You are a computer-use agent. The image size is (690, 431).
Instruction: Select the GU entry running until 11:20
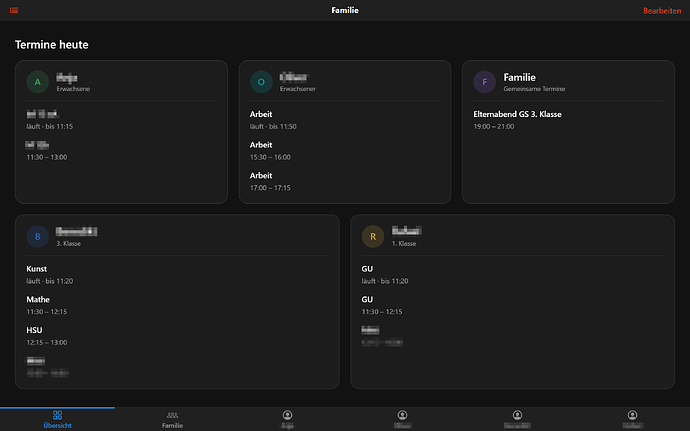tap(385, 275)
